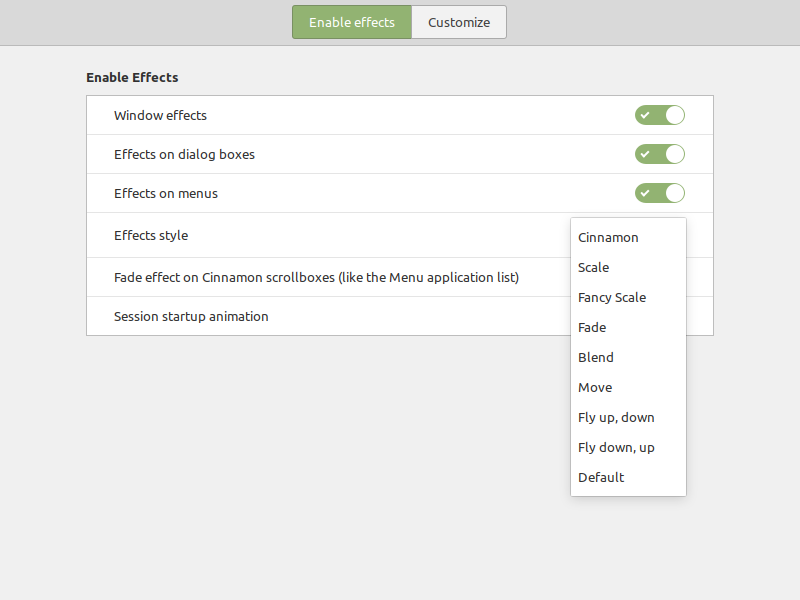Choose Scale as the effects style
This screenshot has width=800, height=600.
[593, 267]
